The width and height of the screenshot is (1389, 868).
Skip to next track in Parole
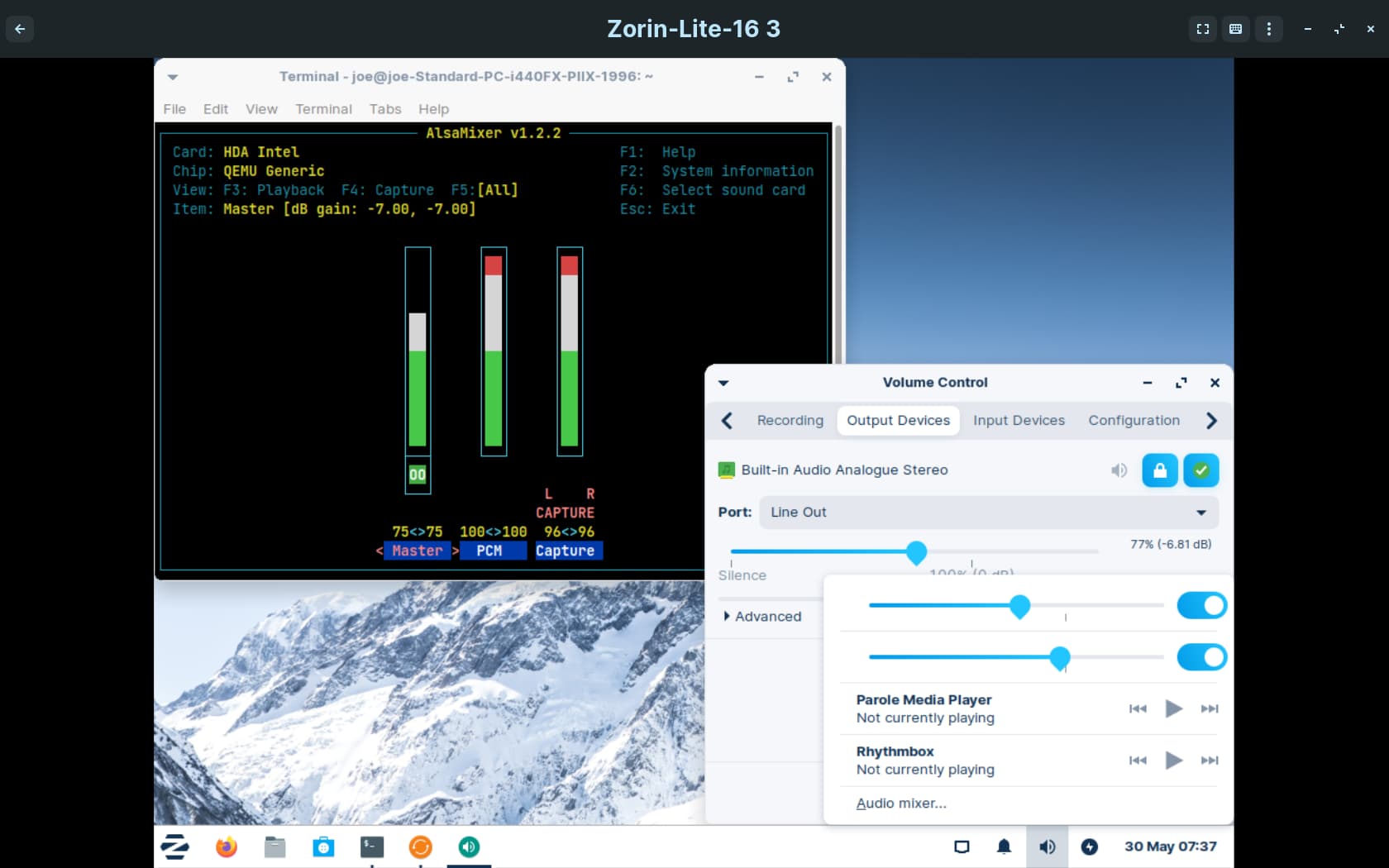1210,708
